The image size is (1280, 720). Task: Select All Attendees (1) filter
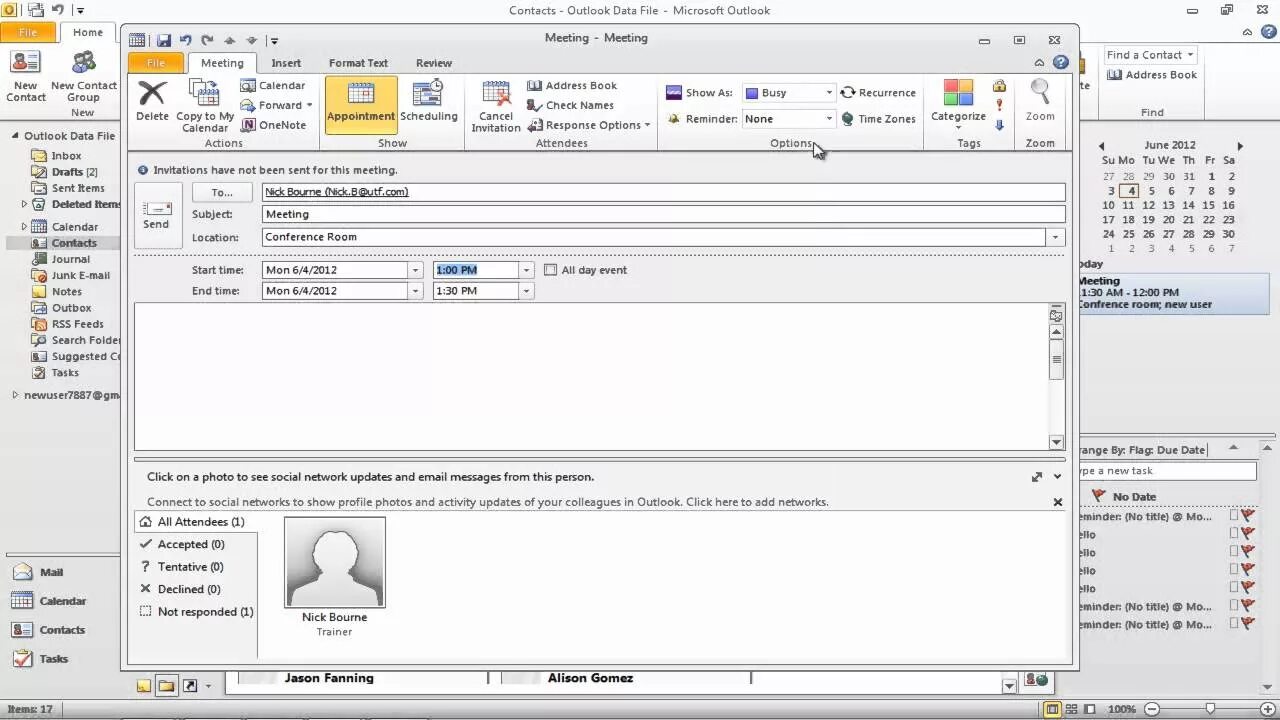196,522
